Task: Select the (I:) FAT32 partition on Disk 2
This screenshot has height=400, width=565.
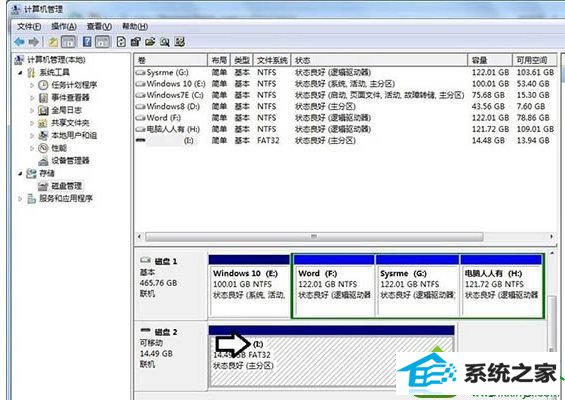Action: 332,356
